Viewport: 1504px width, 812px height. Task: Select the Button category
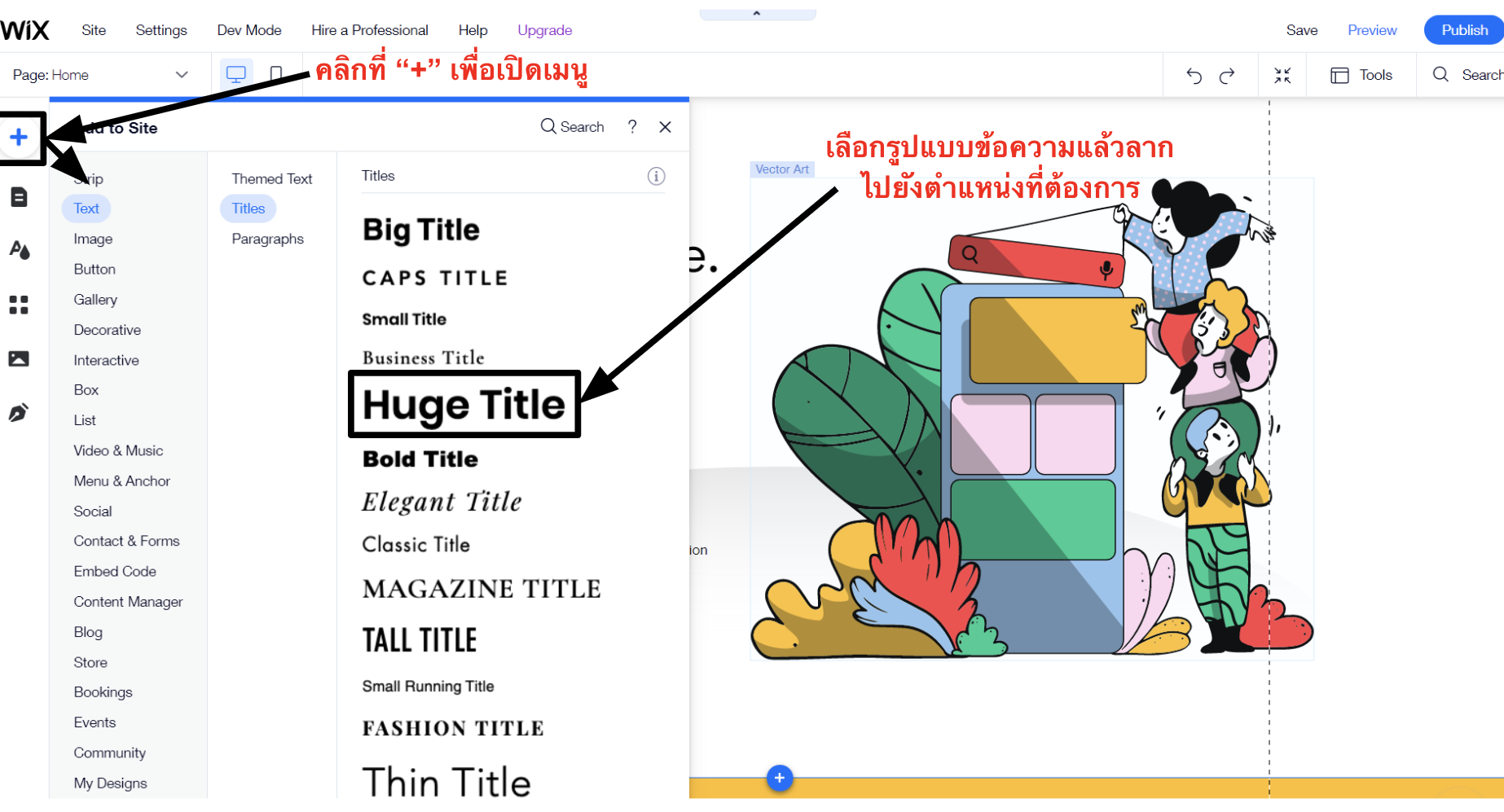[95, 269]
